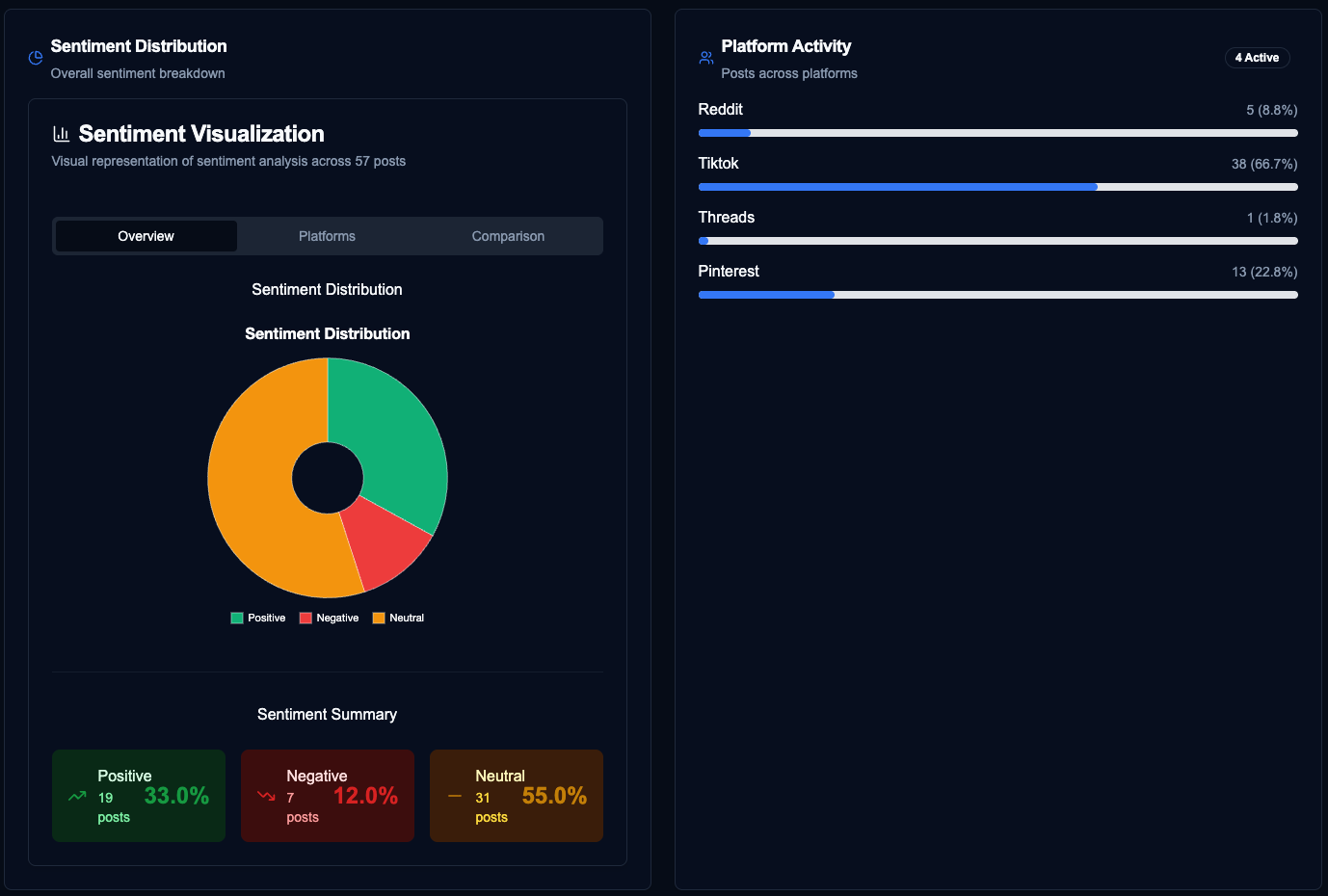Toggle the Neutral legend entry below the chart
This screenshot has height=896, width=1328.
point(398,617)
